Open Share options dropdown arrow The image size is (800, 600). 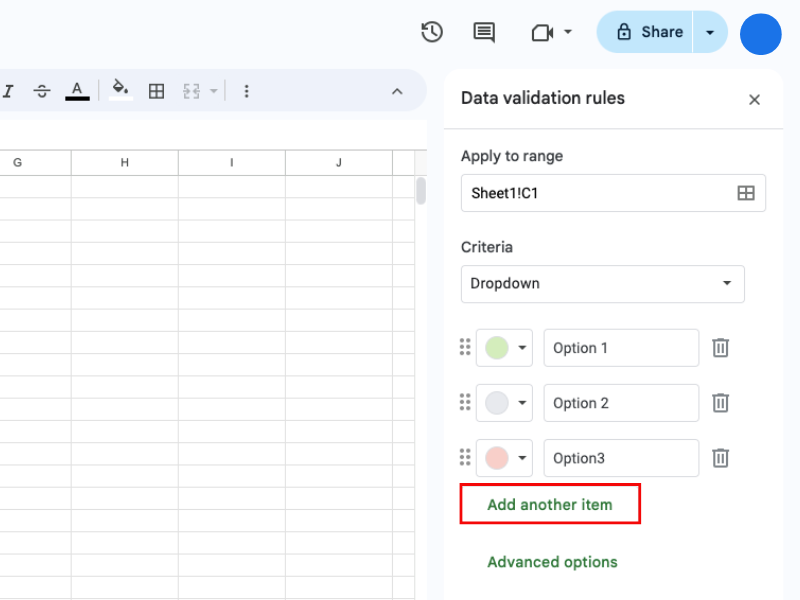coord(710,32)
